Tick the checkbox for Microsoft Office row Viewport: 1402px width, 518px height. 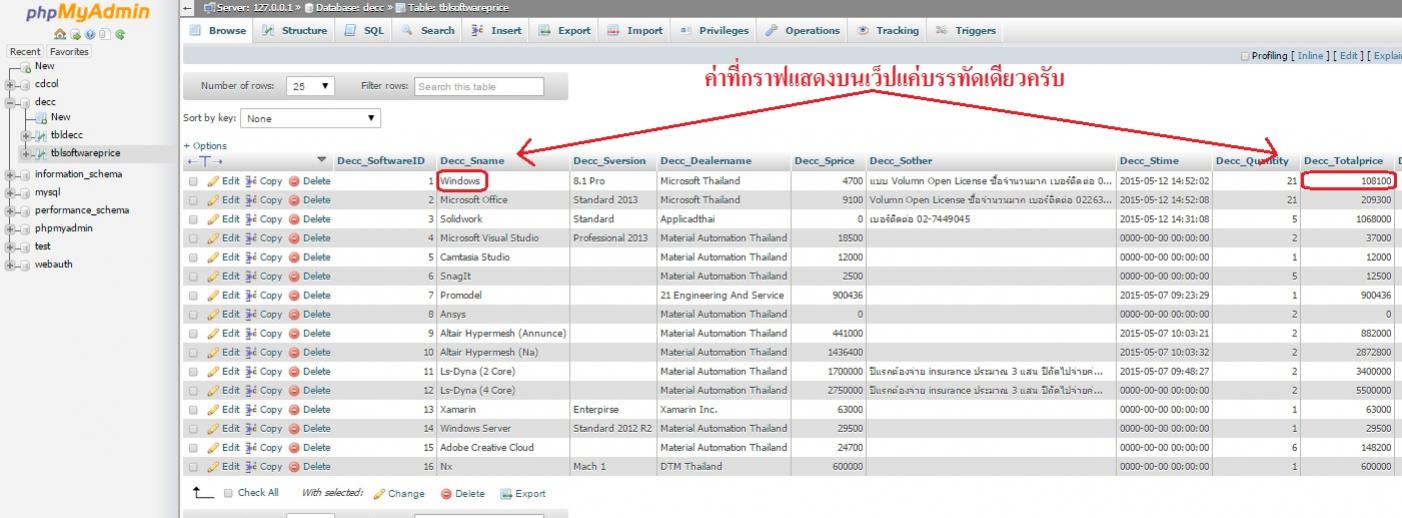coord(193,200)
